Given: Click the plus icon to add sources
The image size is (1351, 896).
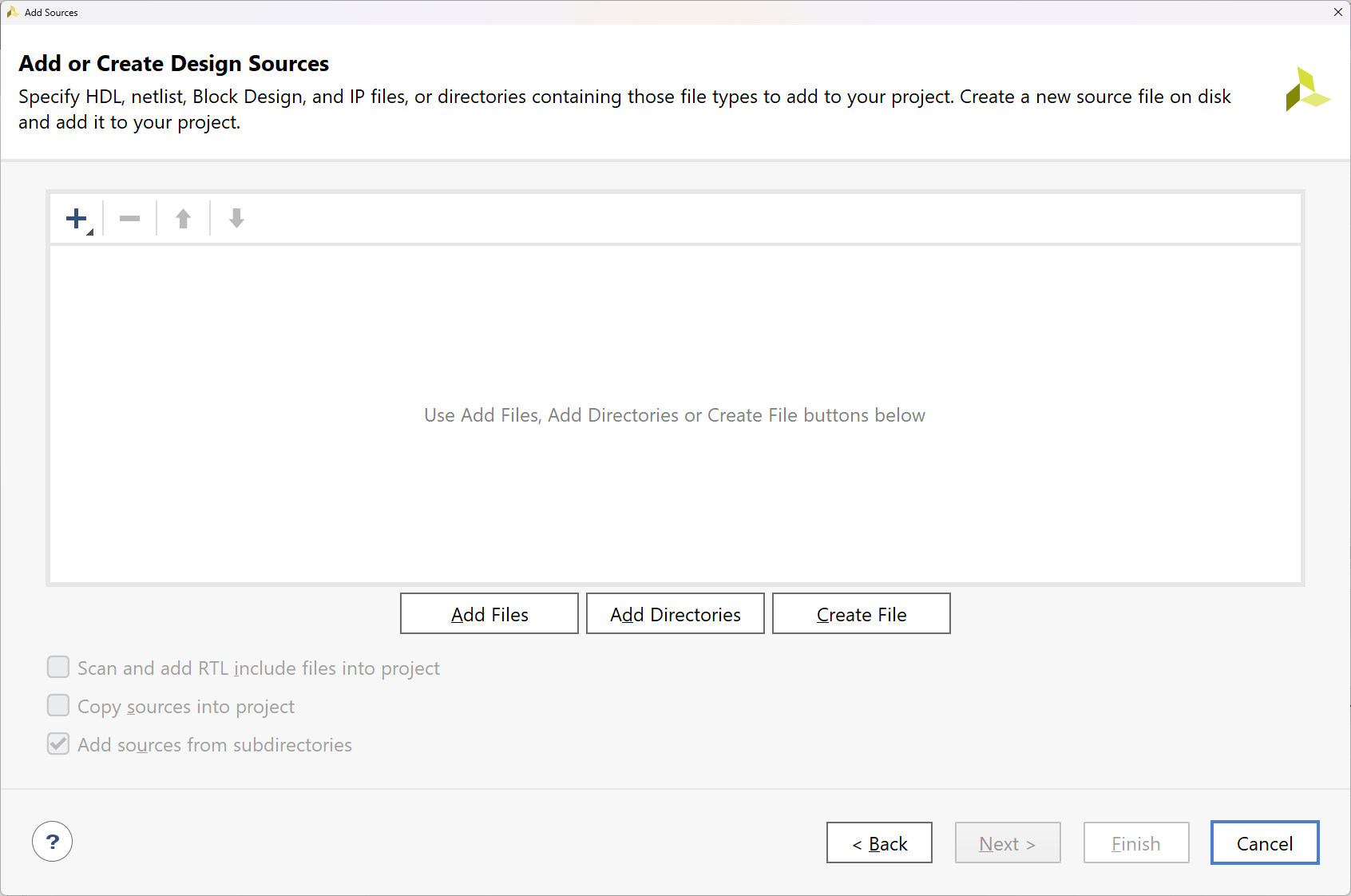Looking at the screenshot, I should [76, 217].
